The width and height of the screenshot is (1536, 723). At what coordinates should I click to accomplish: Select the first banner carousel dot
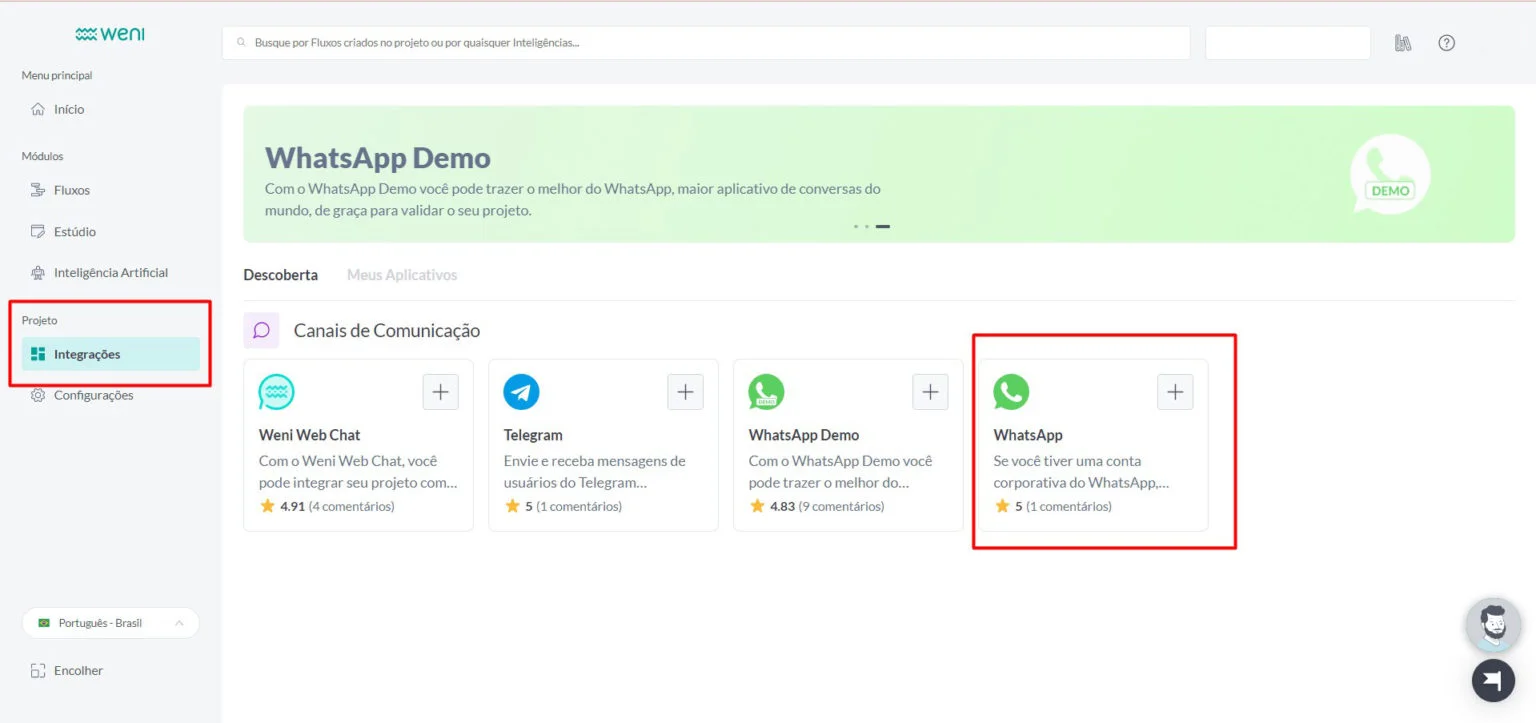(x=856, y=226)
